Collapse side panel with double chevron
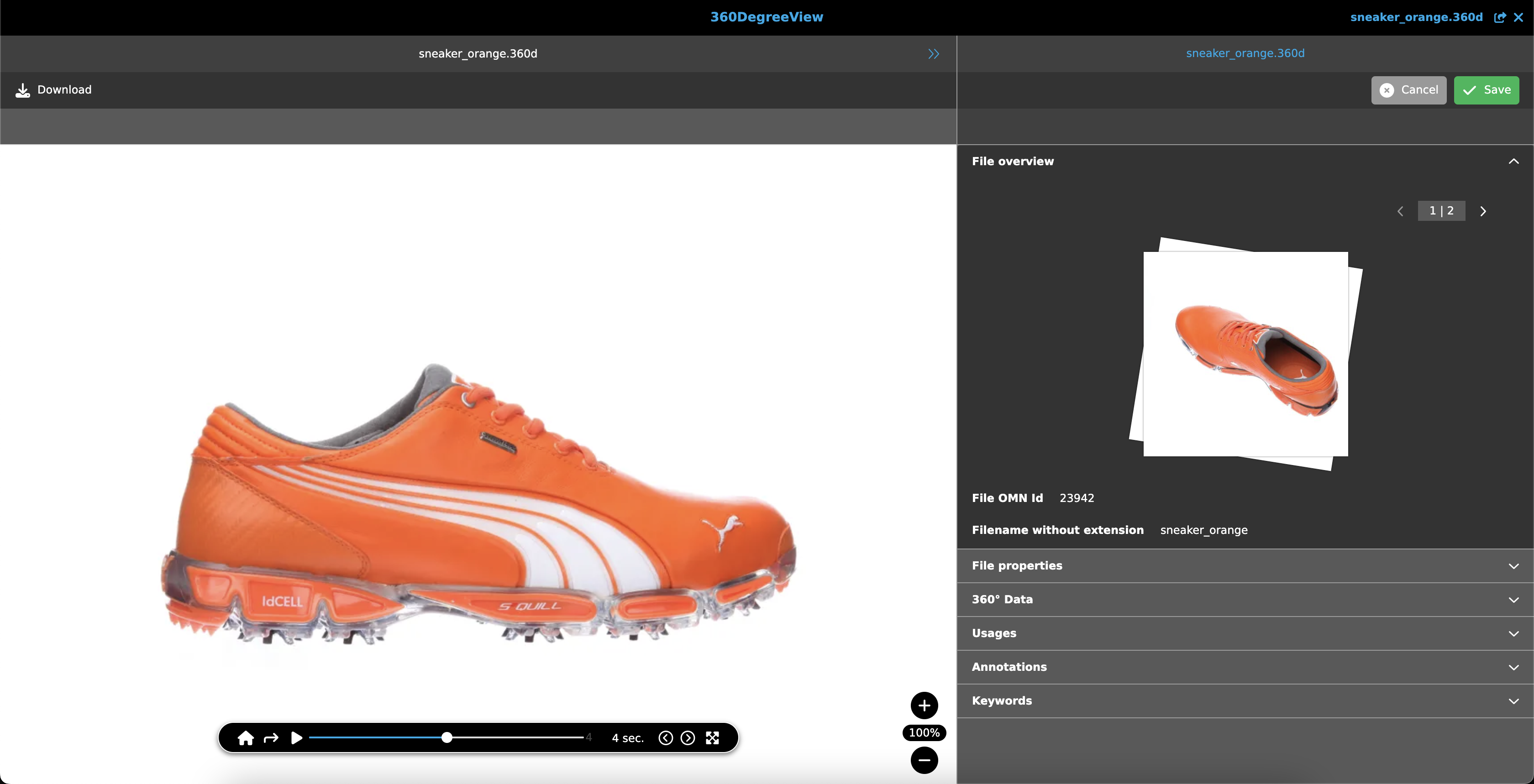 933,53
